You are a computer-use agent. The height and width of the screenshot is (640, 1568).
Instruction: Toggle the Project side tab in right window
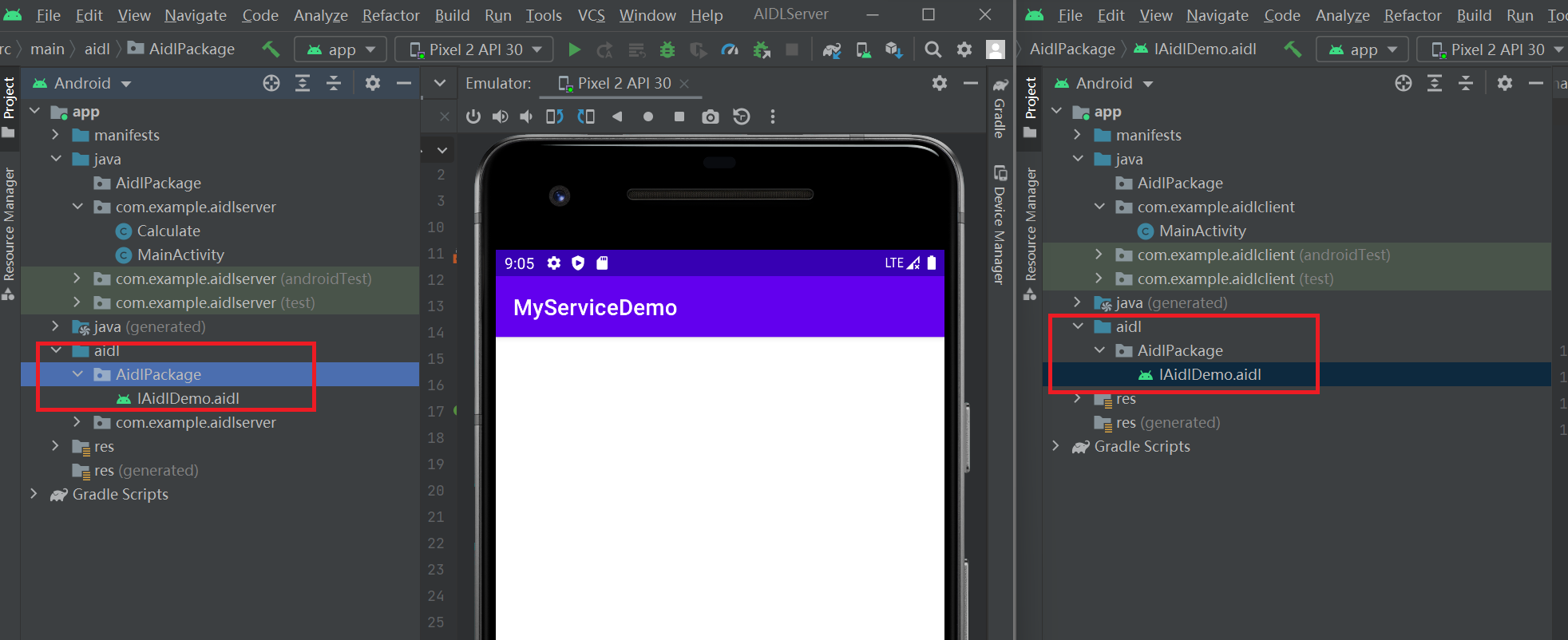1031,107
